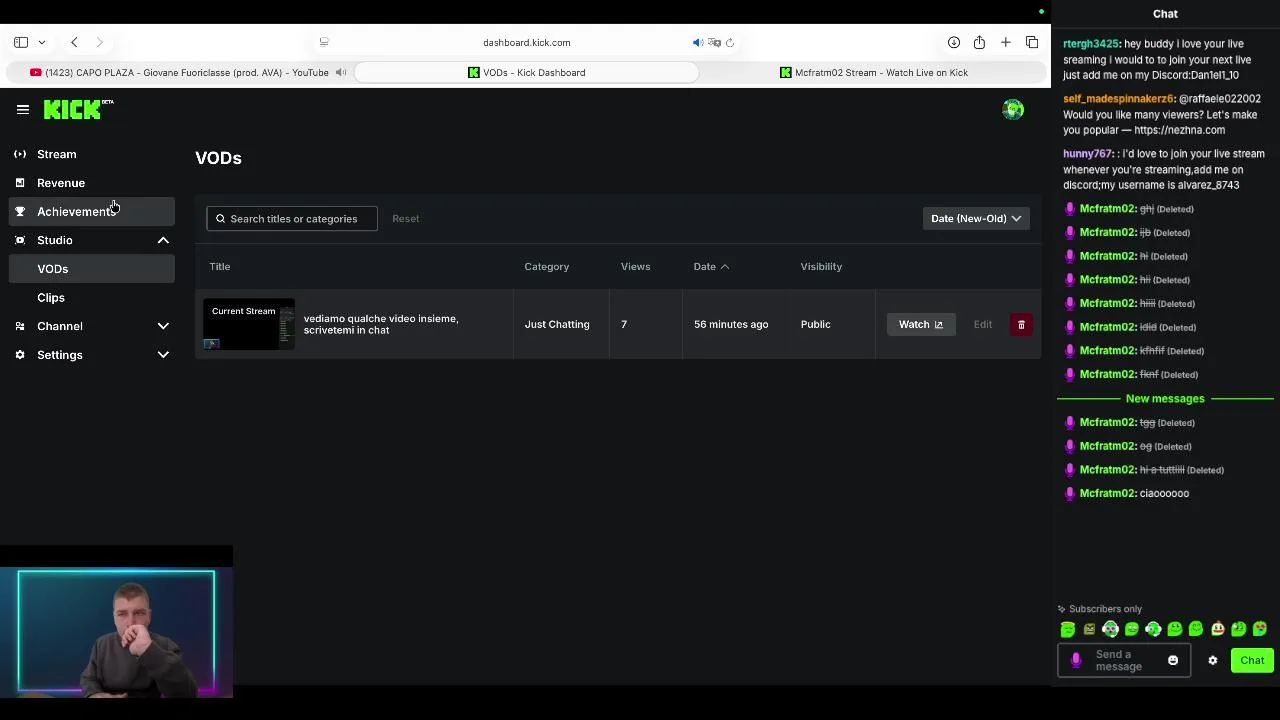Open the hamburger menu beside Kick logo

click(x=23, y=110)
